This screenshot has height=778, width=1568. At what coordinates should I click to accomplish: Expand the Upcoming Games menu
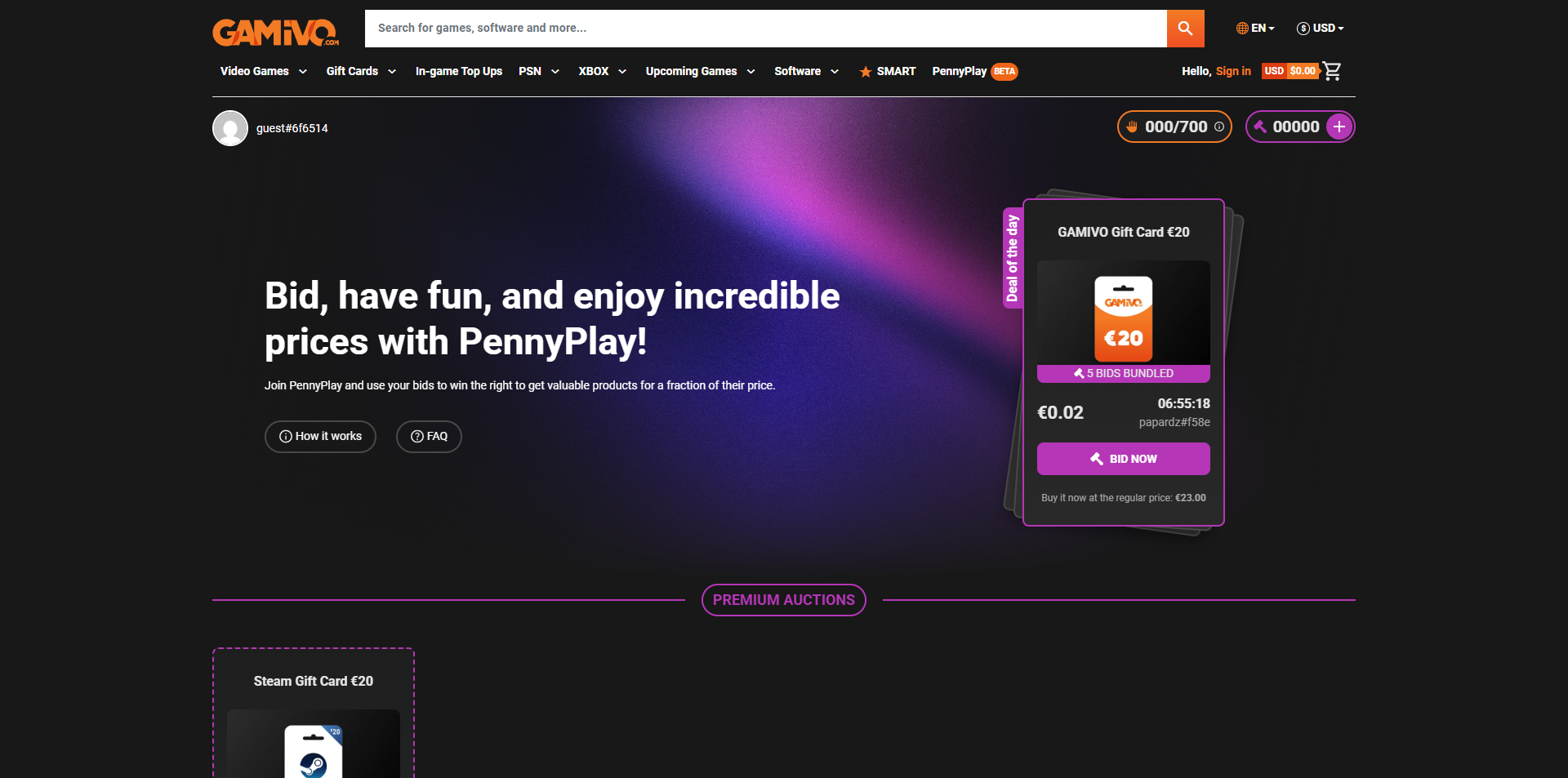tap(701, 71)
